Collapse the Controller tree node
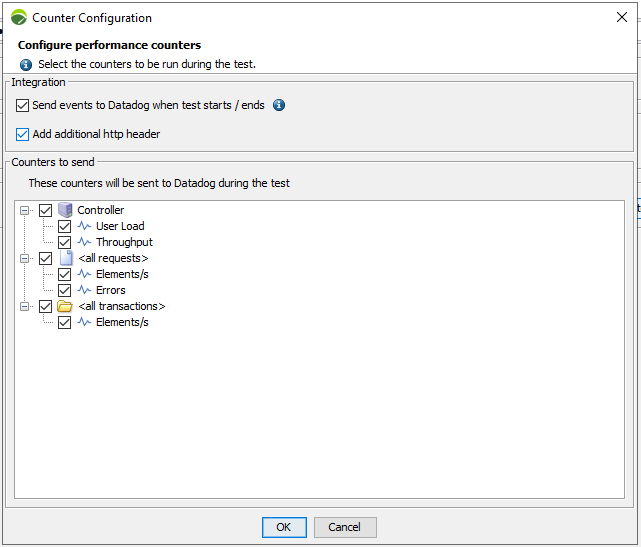The image size is (641, 547). 26,210
